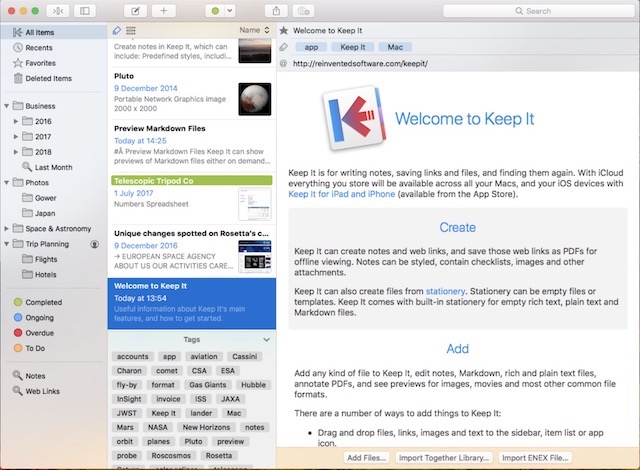Open the Pluto image item
This screenshot has width=640, height=470.
pos(192,93)
